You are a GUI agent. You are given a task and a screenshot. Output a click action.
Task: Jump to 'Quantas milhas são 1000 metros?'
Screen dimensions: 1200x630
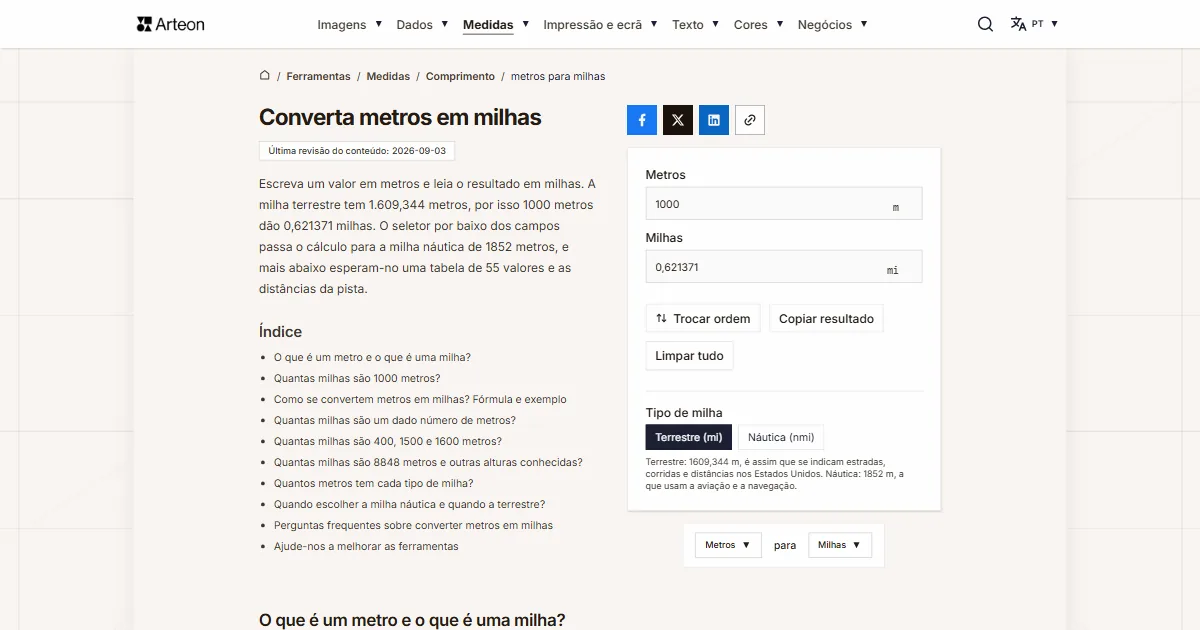[357, 378]
